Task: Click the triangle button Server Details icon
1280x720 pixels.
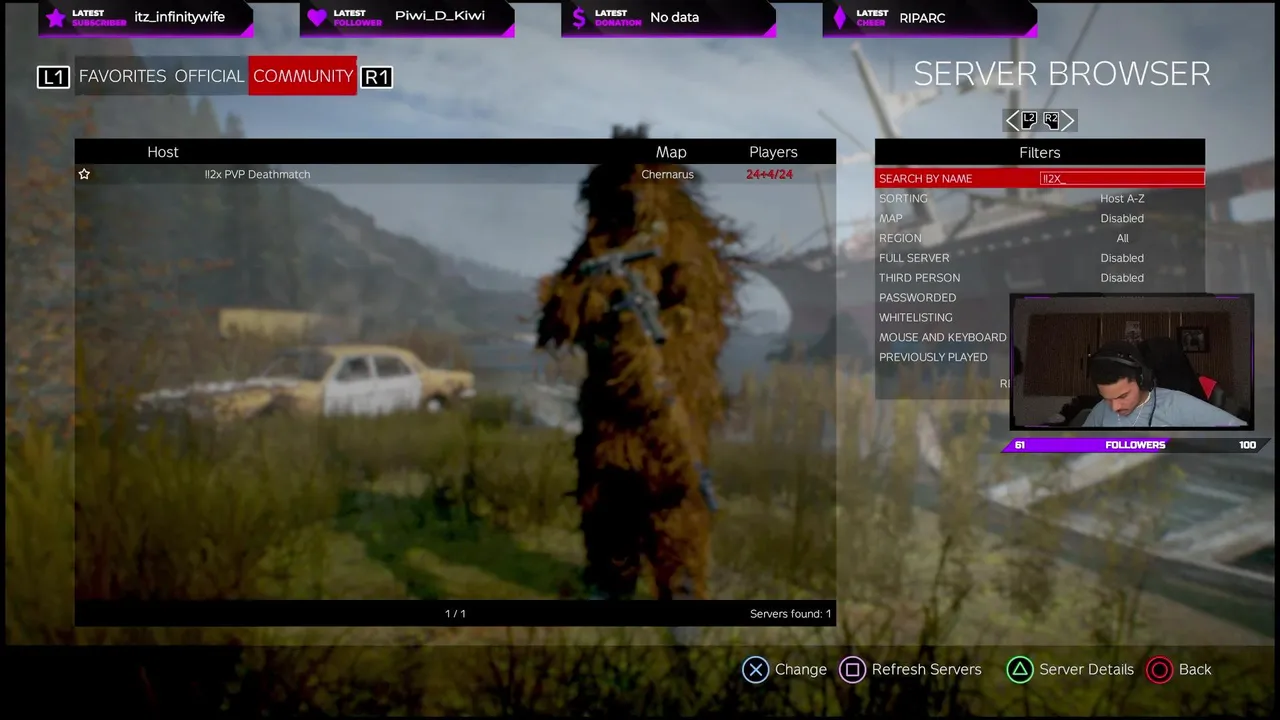Action: click(1019, 670)
